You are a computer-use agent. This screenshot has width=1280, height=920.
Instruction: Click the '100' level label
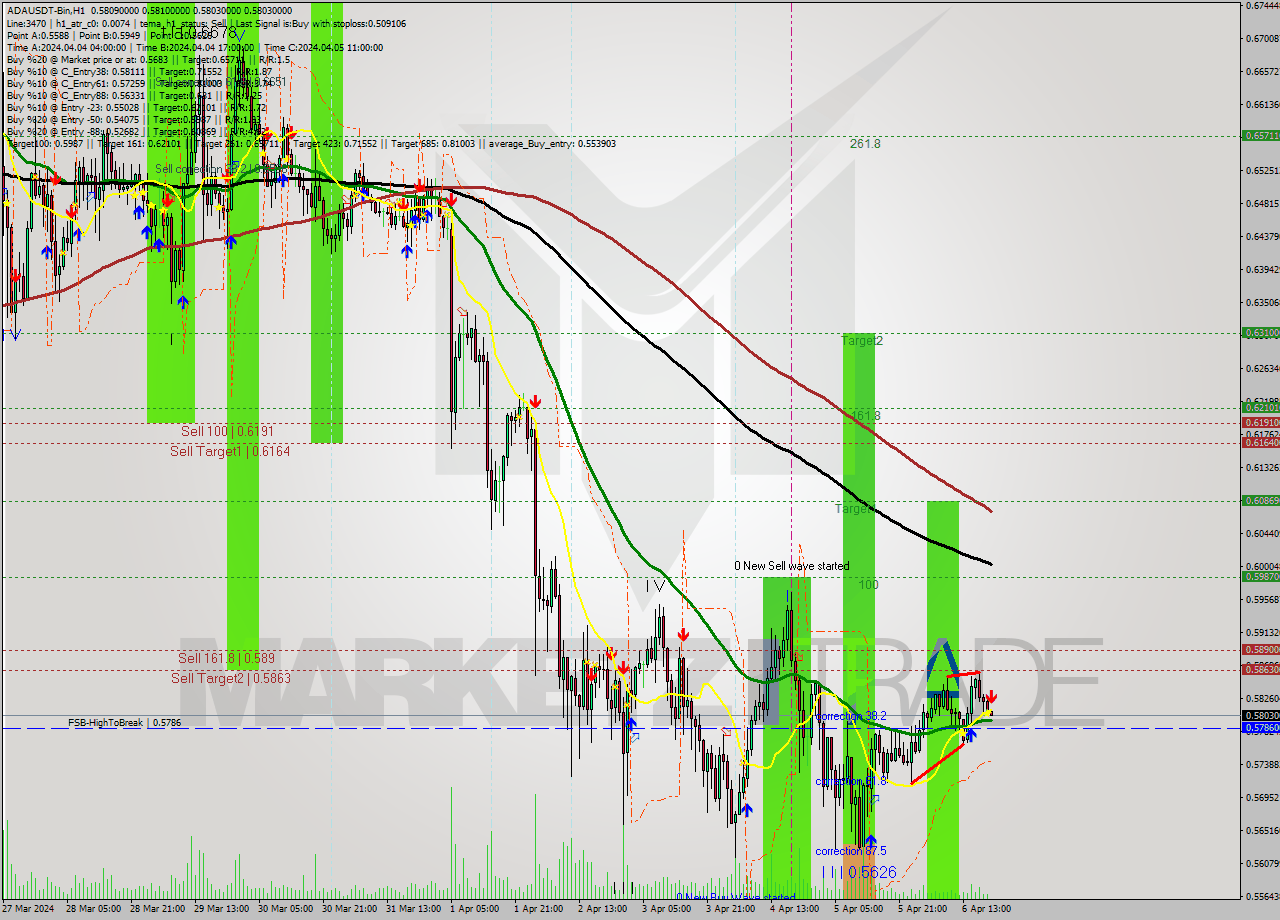[868, 584]
